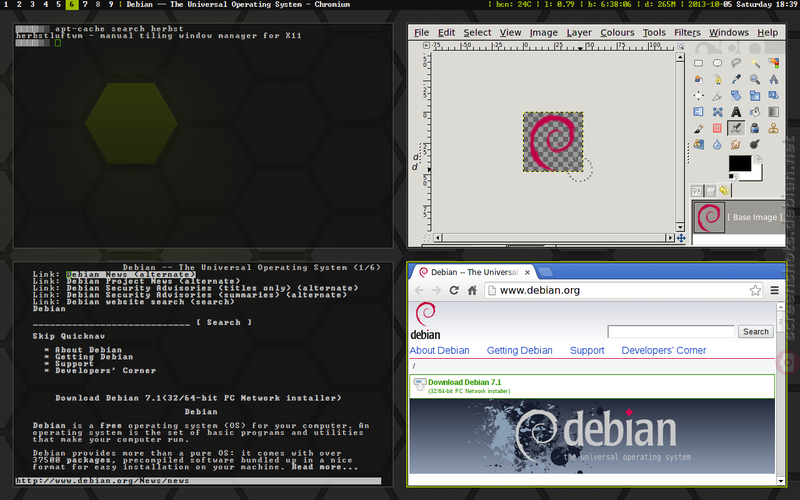Switch to the Undo History dock tab

pos(724,191)
